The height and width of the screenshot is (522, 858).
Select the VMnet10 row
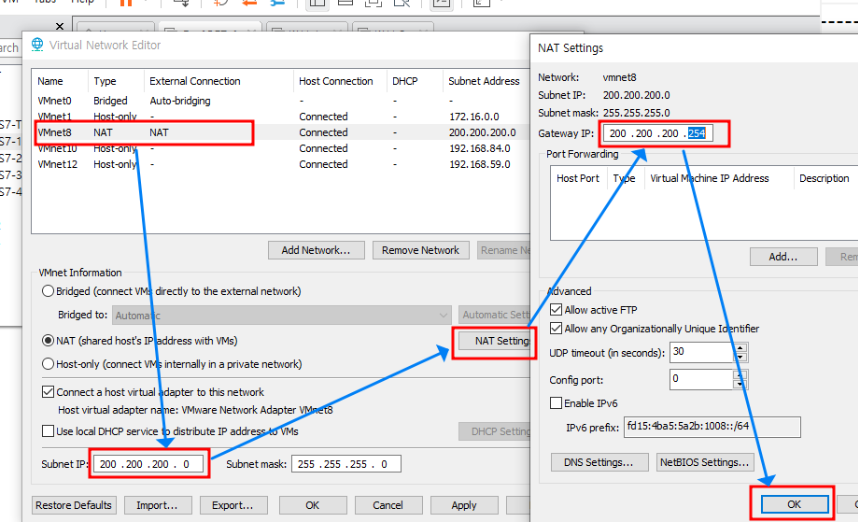pyautogui.click(x=280, y=148)
